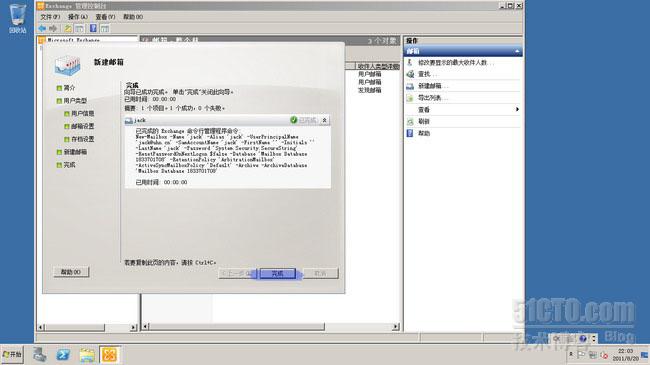Click Exchange Management Console taskbar icon
Screen dimensions: 650x365
[x=110, y=355]
